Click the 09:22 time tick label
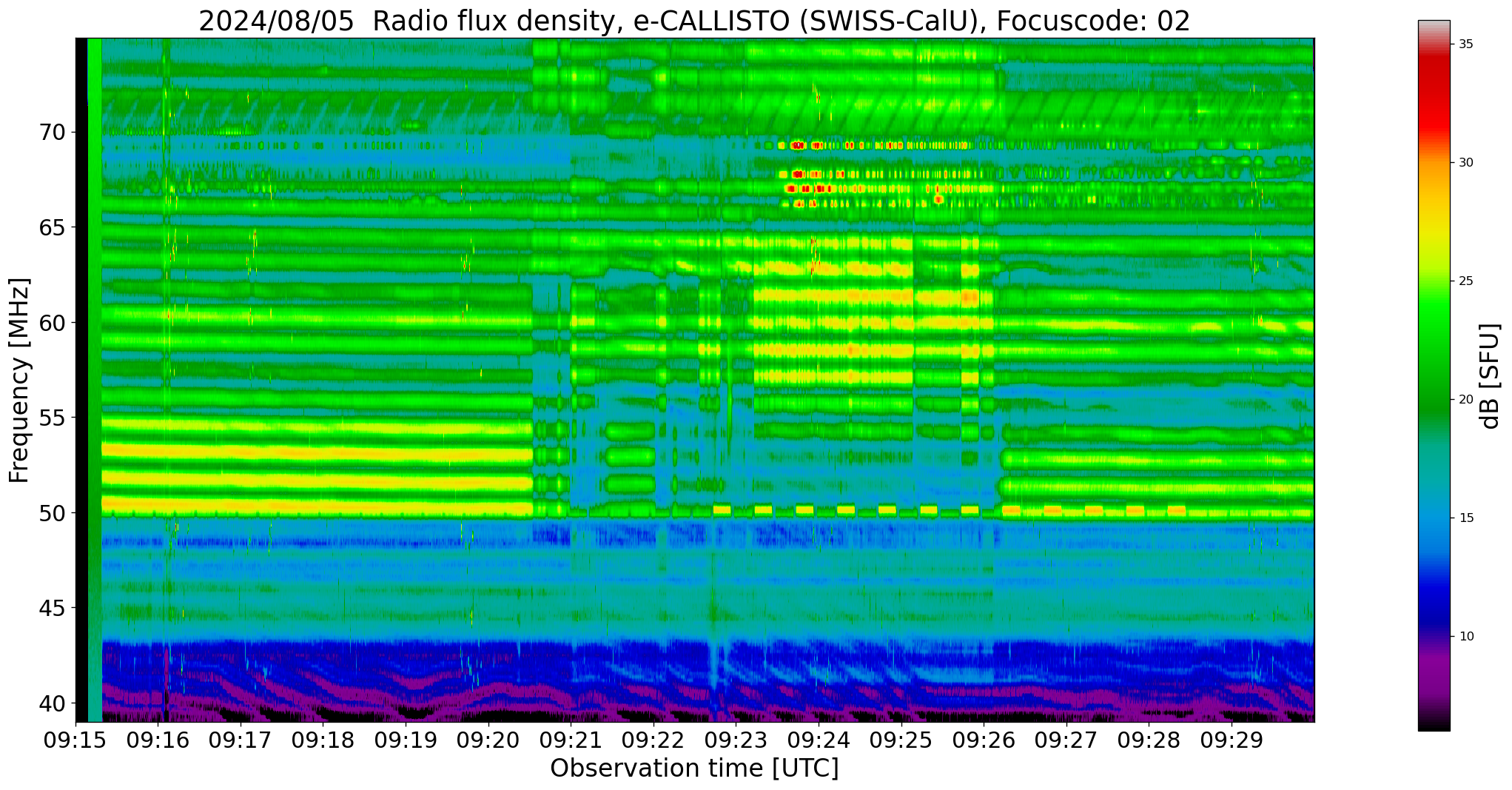This screenshot has height=790, width=1512. [653, 740]
